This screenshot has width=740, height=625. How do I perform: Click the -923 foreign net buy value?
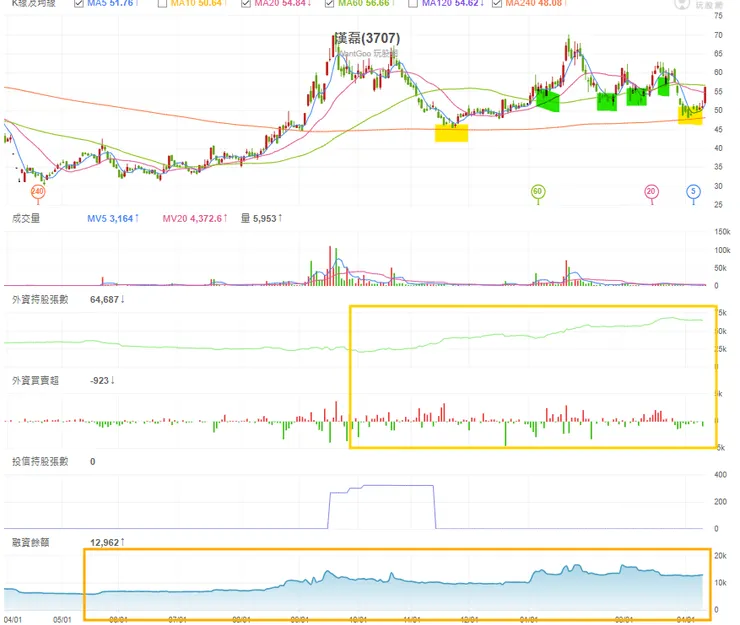click(102, 380)
